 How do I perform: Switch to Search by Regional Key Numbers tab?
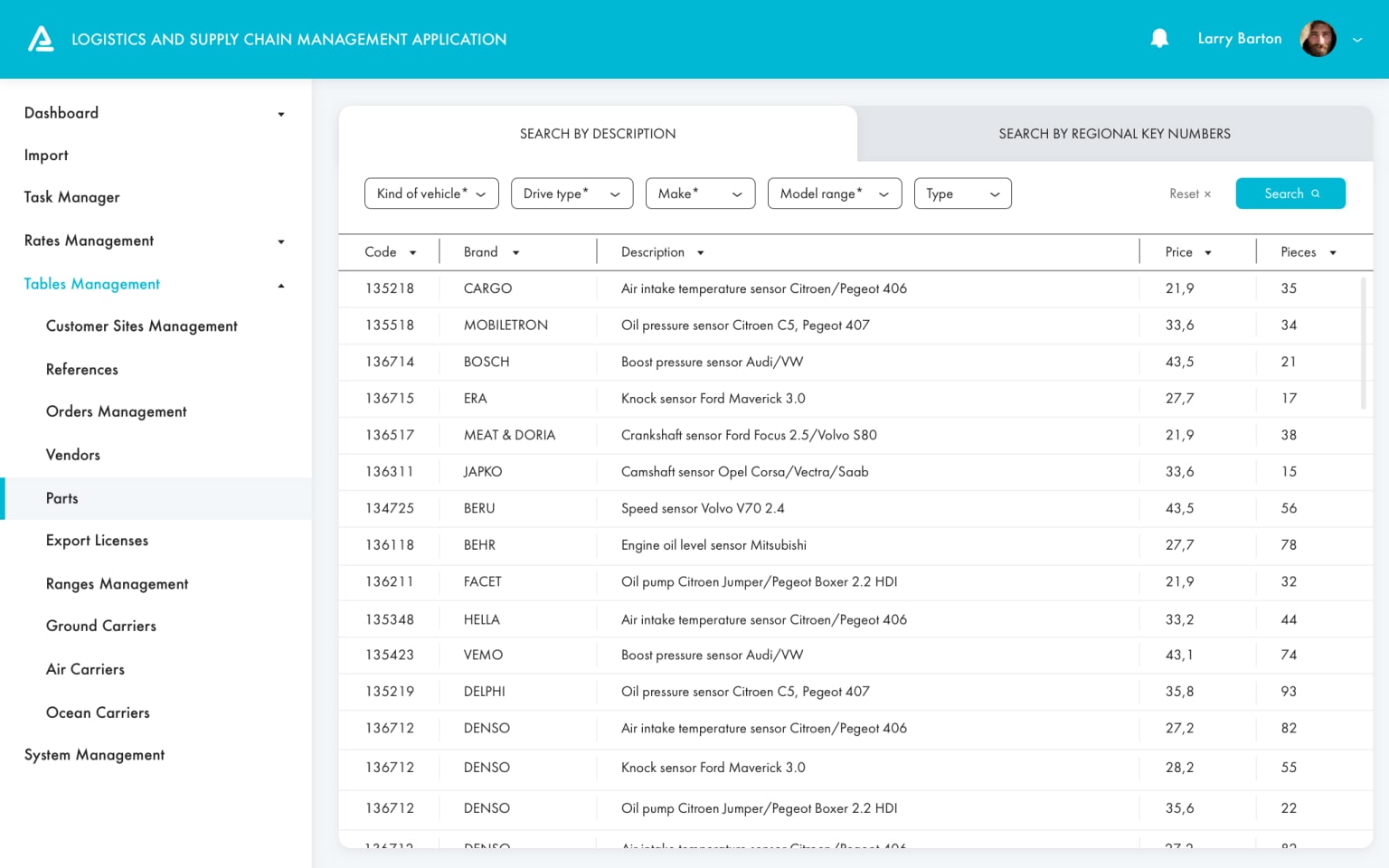[1114, 134]
